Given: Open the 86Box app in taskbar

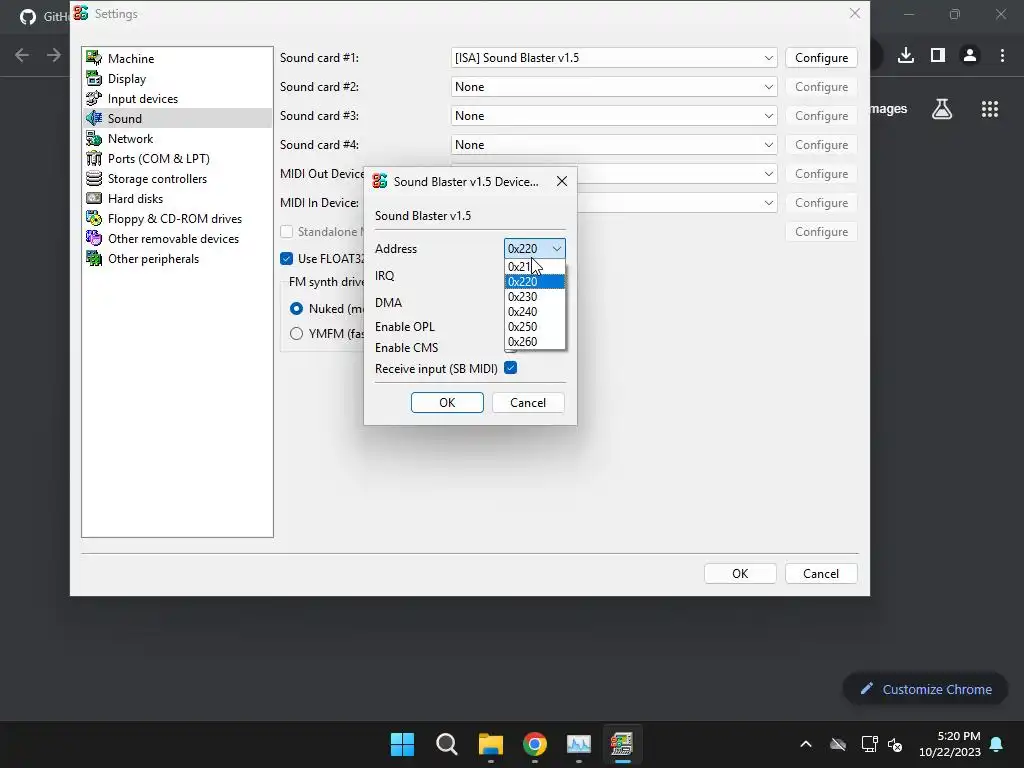Looking at the screenshot, I should click(622, 744).
